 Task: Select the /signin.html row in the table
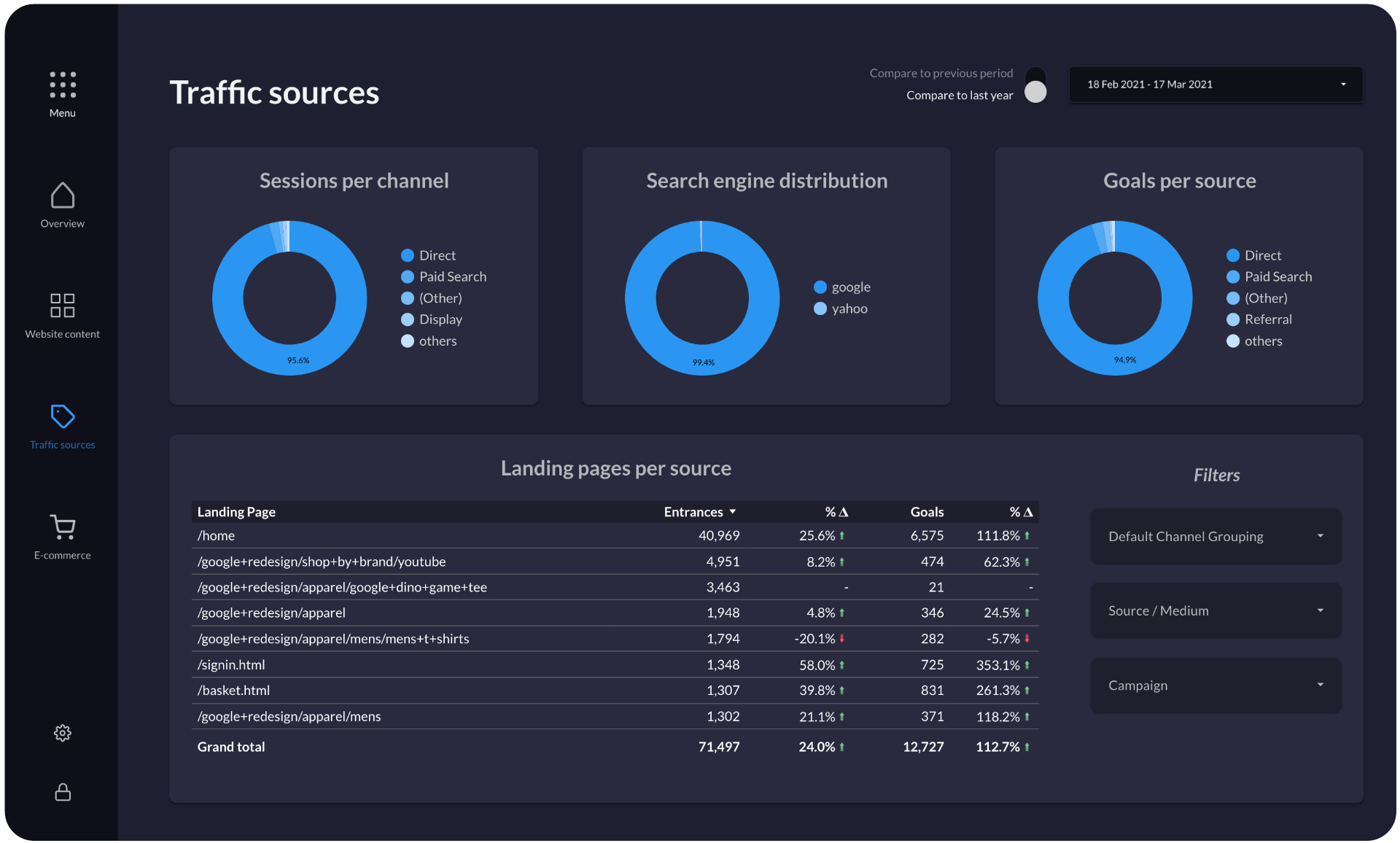[230, 664]
